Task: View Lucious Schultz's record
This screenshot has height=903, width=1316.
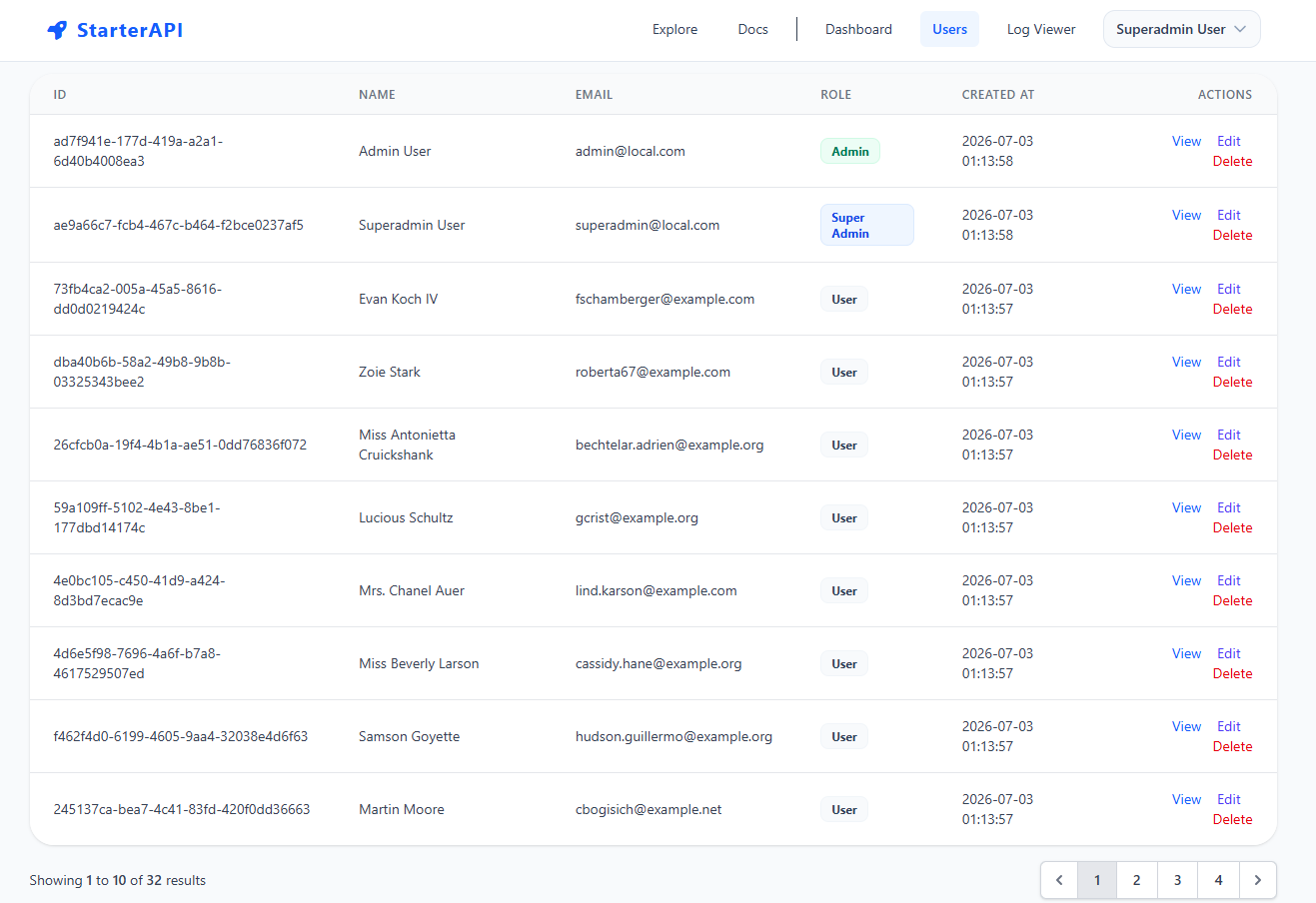Action: [x=1186, y=507]
